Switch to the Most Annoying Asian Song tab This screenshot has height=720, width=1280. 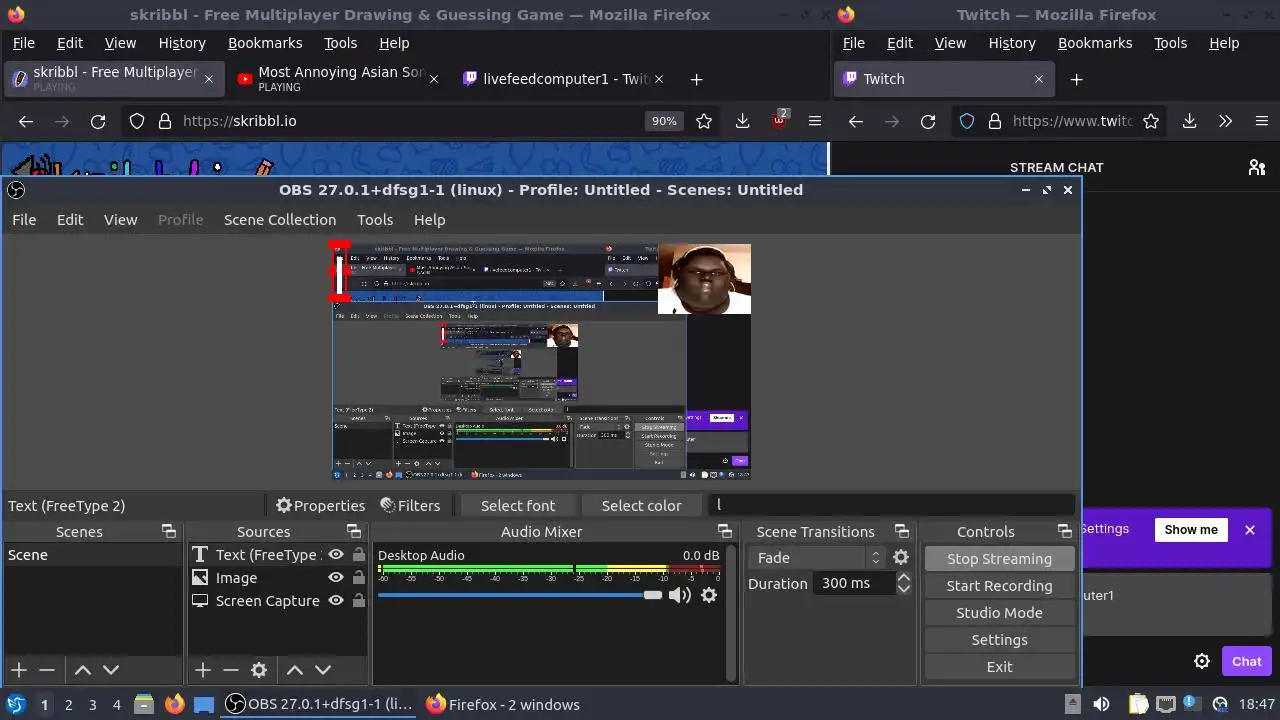[338, 79]
